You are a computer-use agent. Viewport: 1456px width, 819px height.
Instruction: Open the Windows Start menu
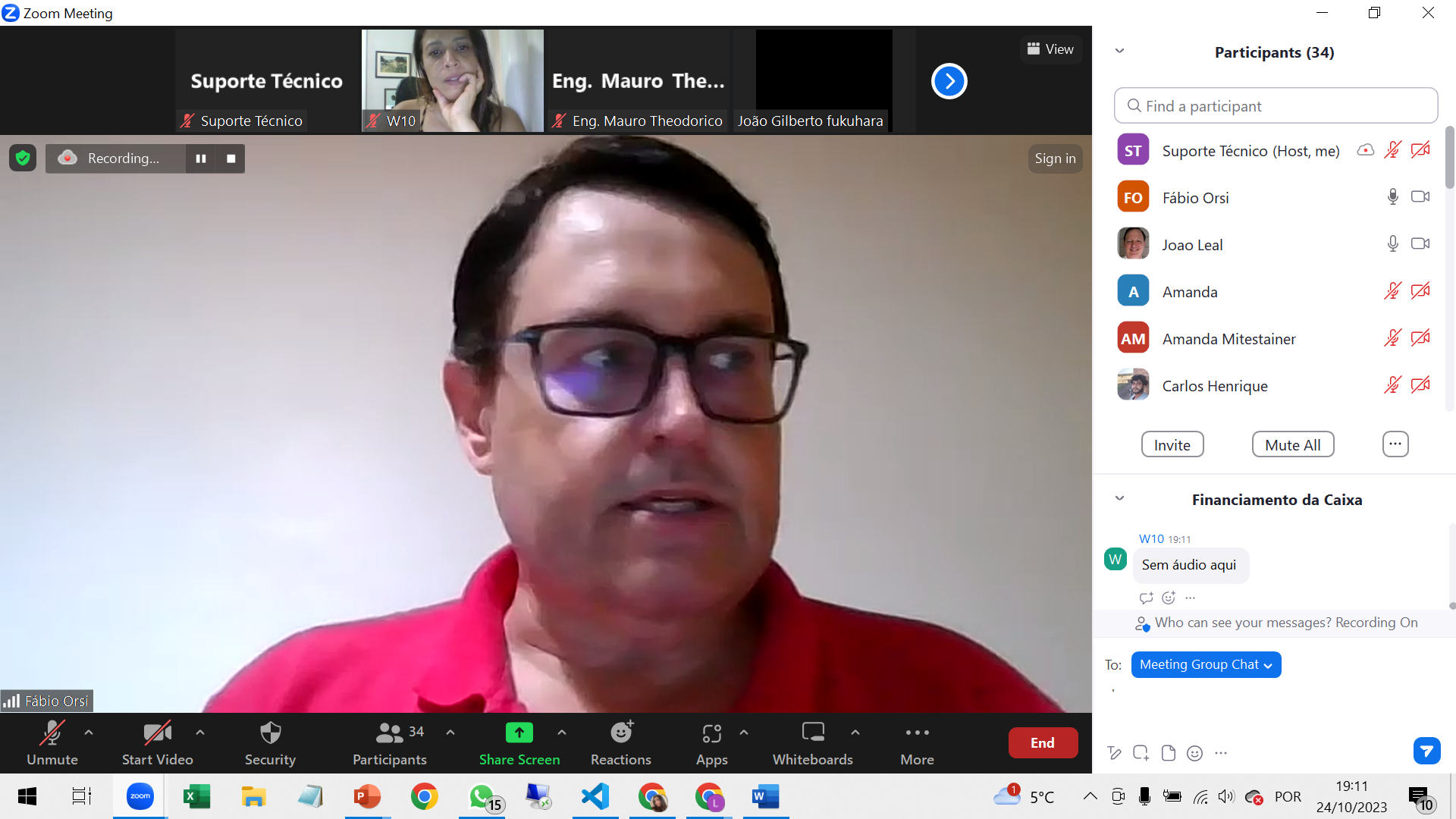27,796
